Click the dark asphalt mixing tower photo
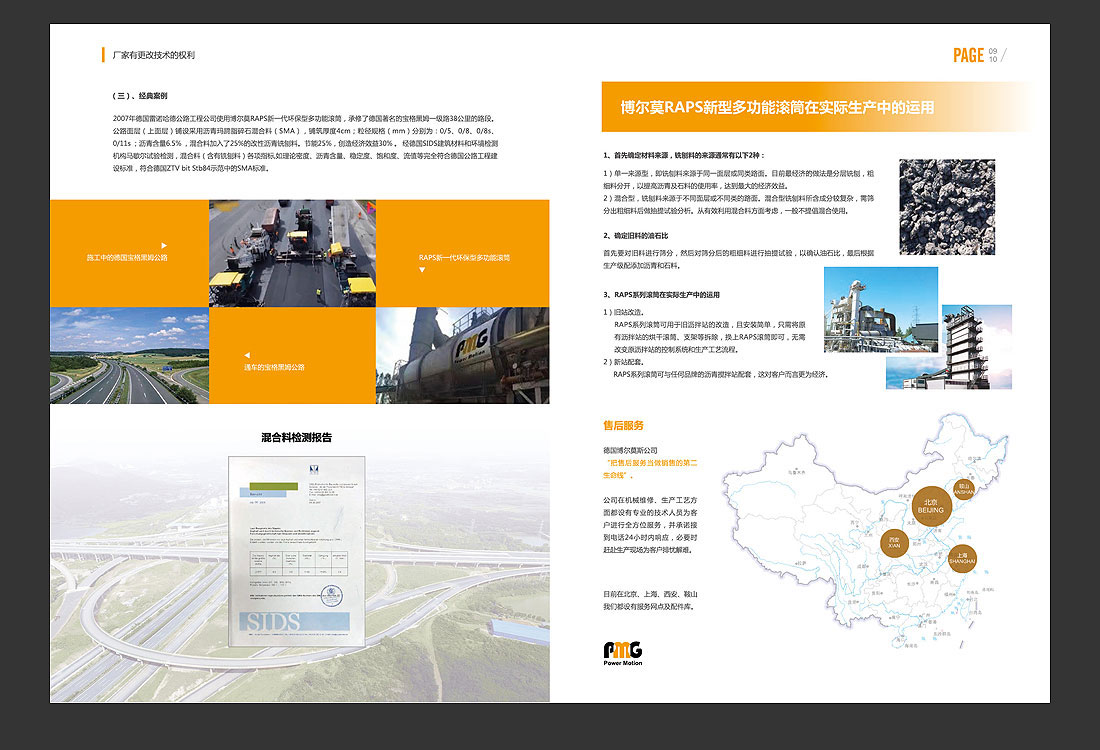The height and width of the screenshot is (750, 1100). (974, 339)
